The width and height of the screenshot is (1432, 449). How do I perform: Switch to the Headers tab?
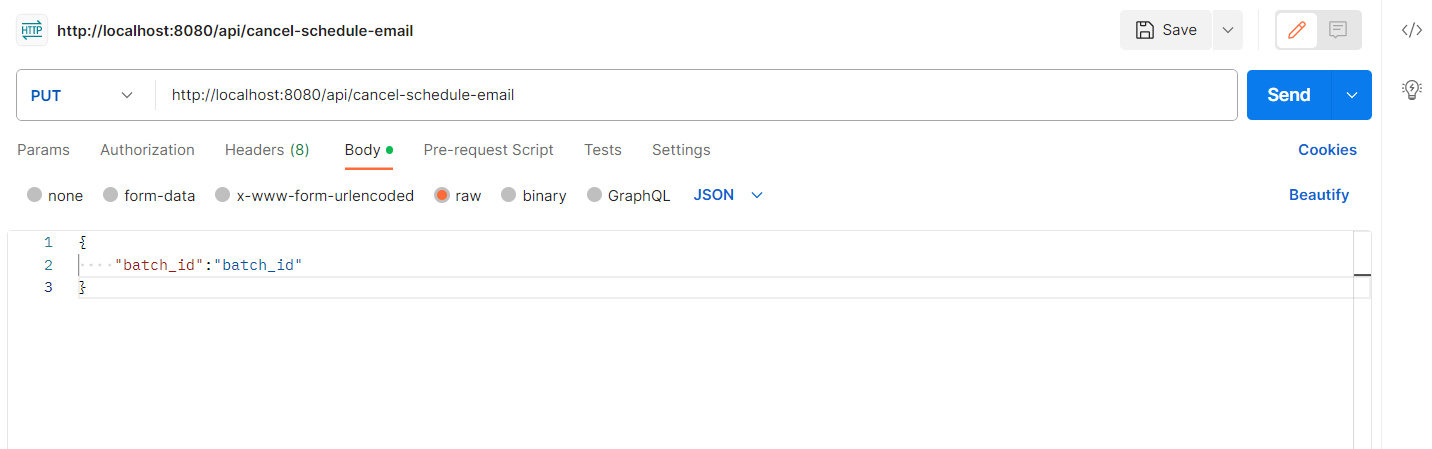point(267,150)
